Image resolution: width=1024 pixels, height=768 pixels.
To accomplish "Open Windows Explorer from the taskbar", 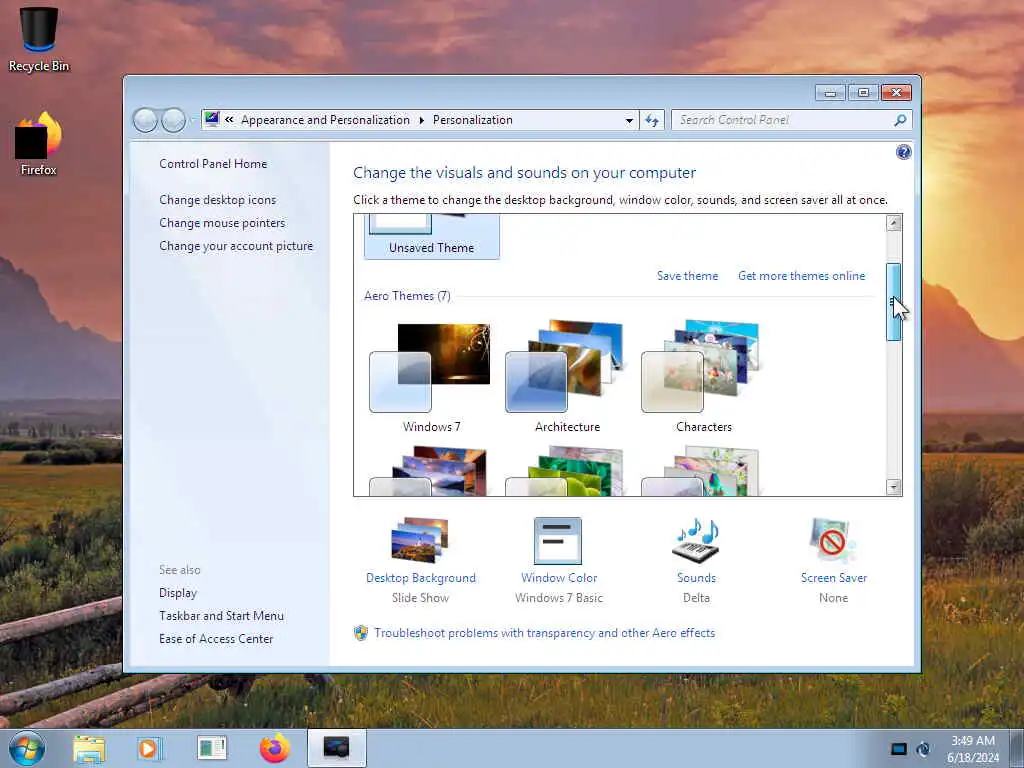I will point(89,748).
